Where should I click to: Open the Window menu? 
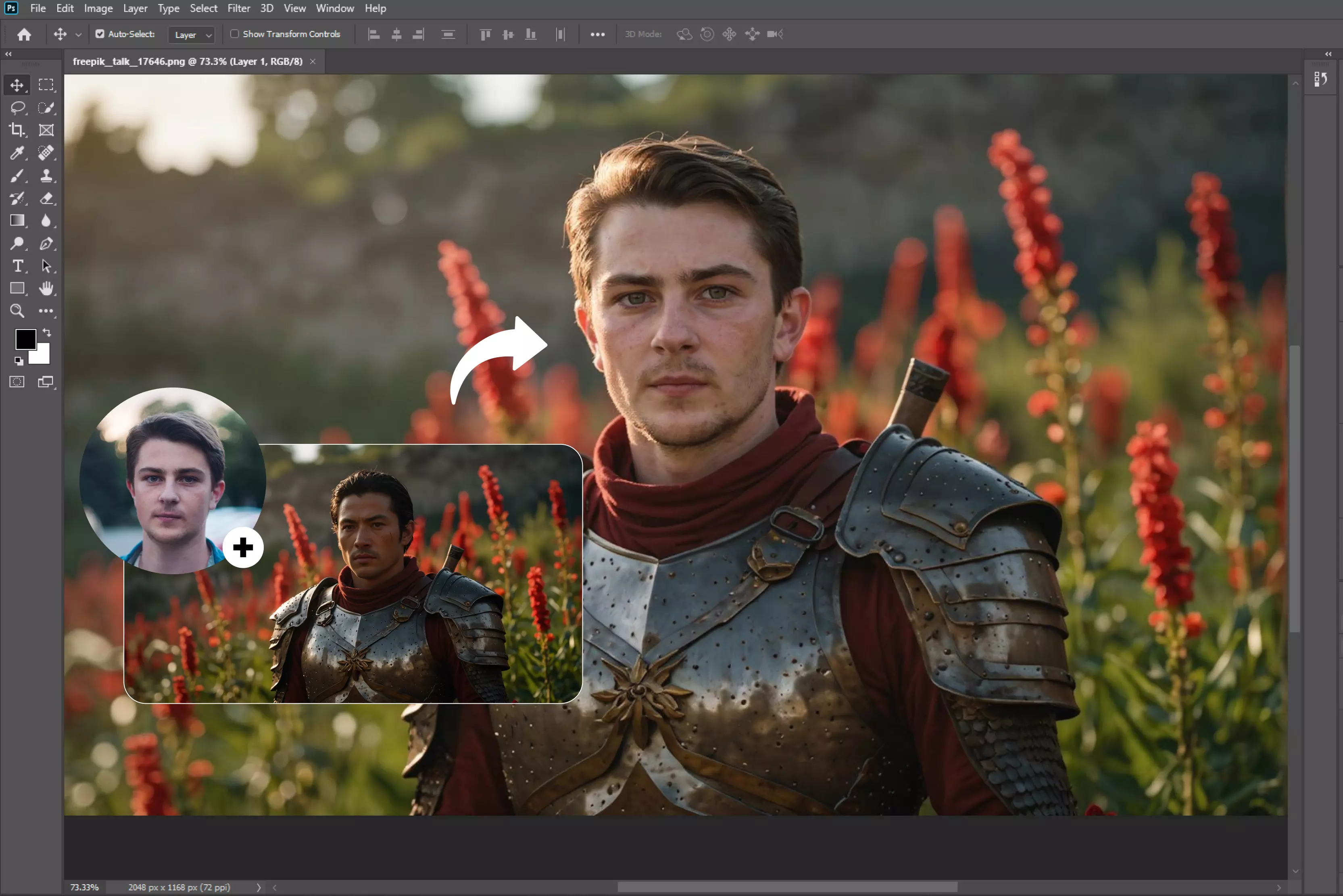[x=335, y=8]
